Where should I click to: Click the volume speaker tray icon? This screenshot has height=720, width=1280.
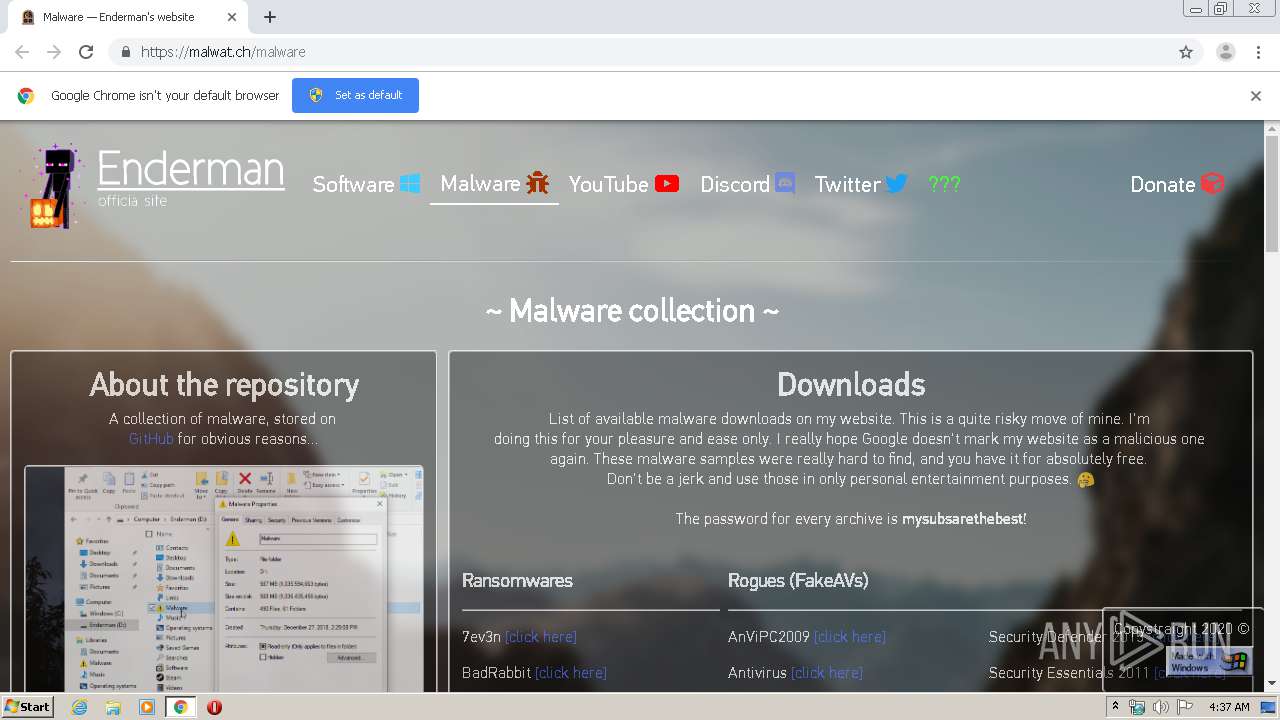coord(1160,707)
